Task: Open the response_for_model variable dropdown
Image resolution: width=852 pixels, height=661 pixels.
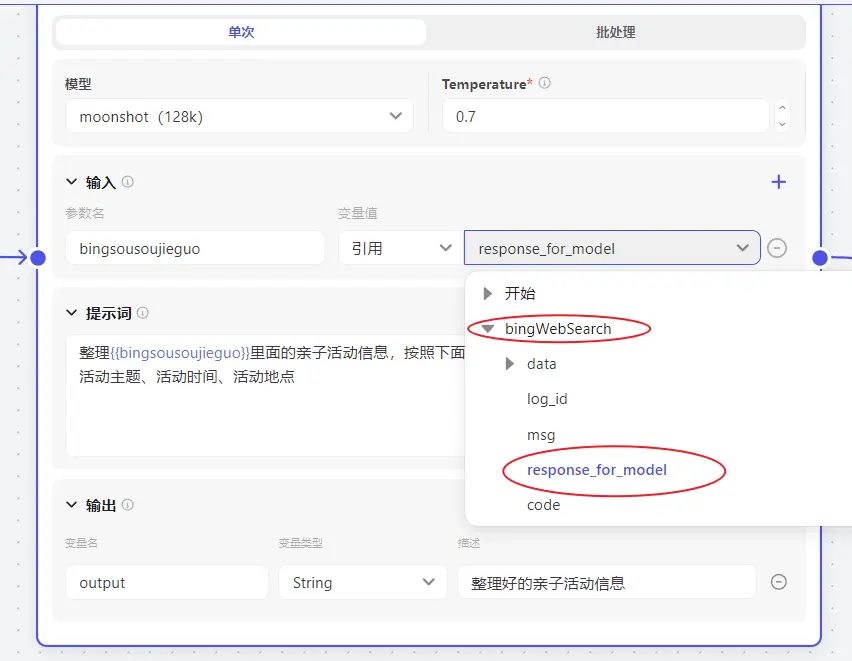Action: tap(612, 248)
